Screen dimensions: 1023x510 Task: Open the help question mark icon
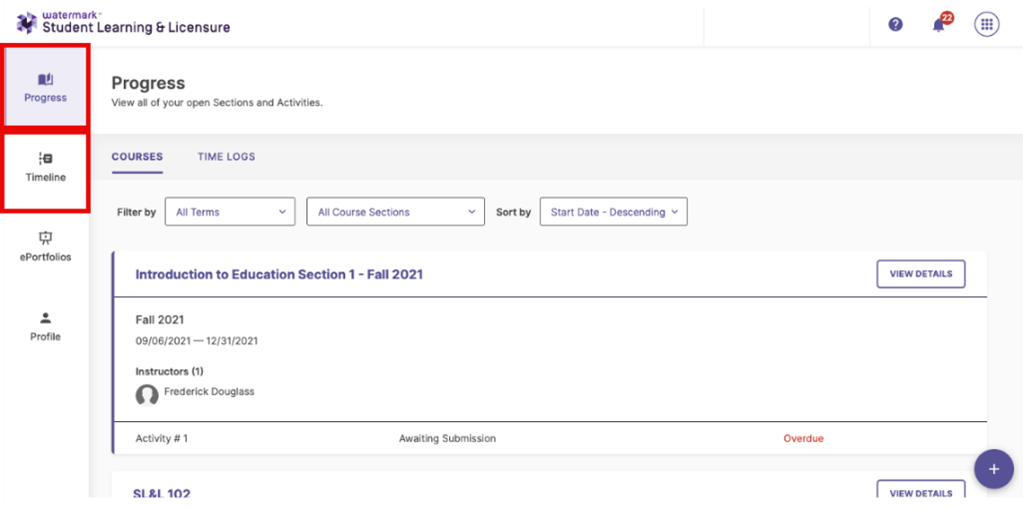(896, 25)
